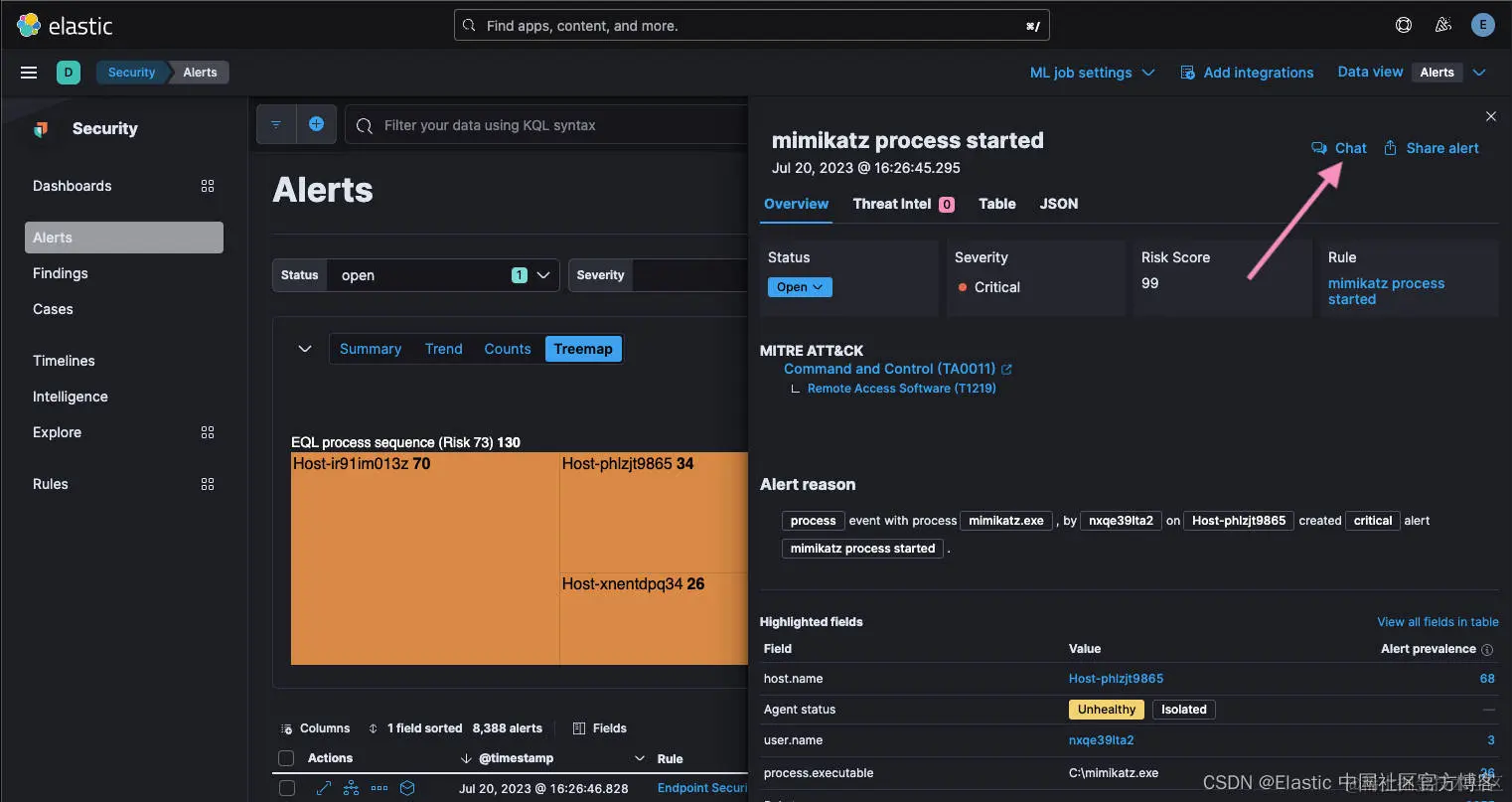Open Timelines in sidebar

coord(64,361)
